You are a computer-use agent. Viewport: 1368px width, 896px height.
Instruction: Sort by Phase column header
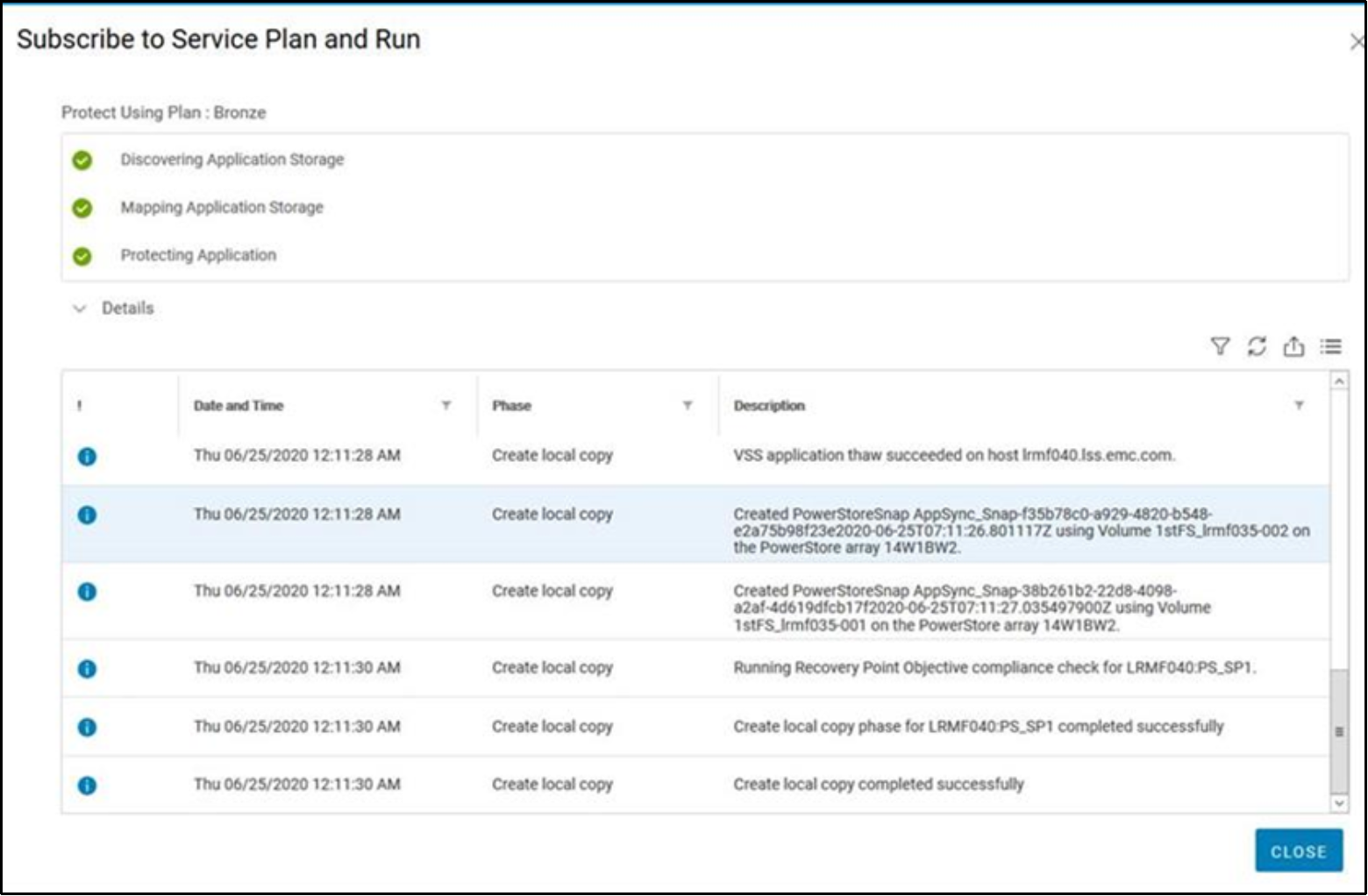click(x=511, y=406)
